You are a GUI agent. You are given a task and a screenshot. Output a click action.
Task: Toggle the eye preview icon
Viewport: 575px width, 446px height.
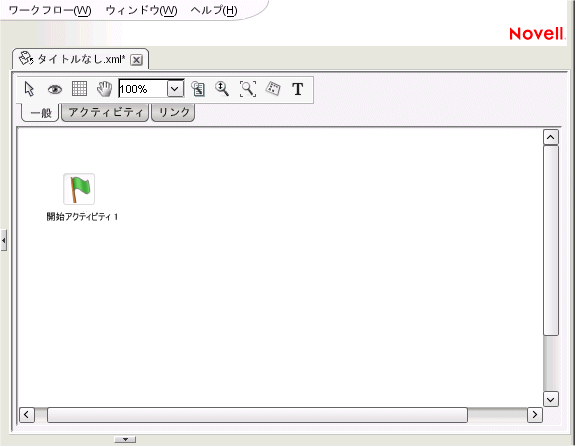coord(55,89)
